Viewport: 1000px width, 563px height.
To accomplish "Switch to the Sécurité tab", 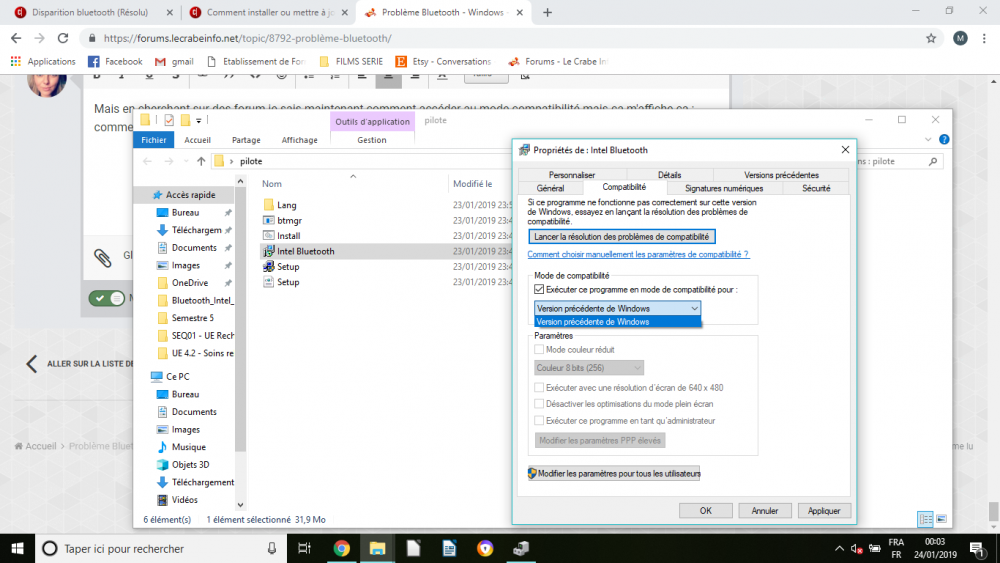I will (815, 188).
